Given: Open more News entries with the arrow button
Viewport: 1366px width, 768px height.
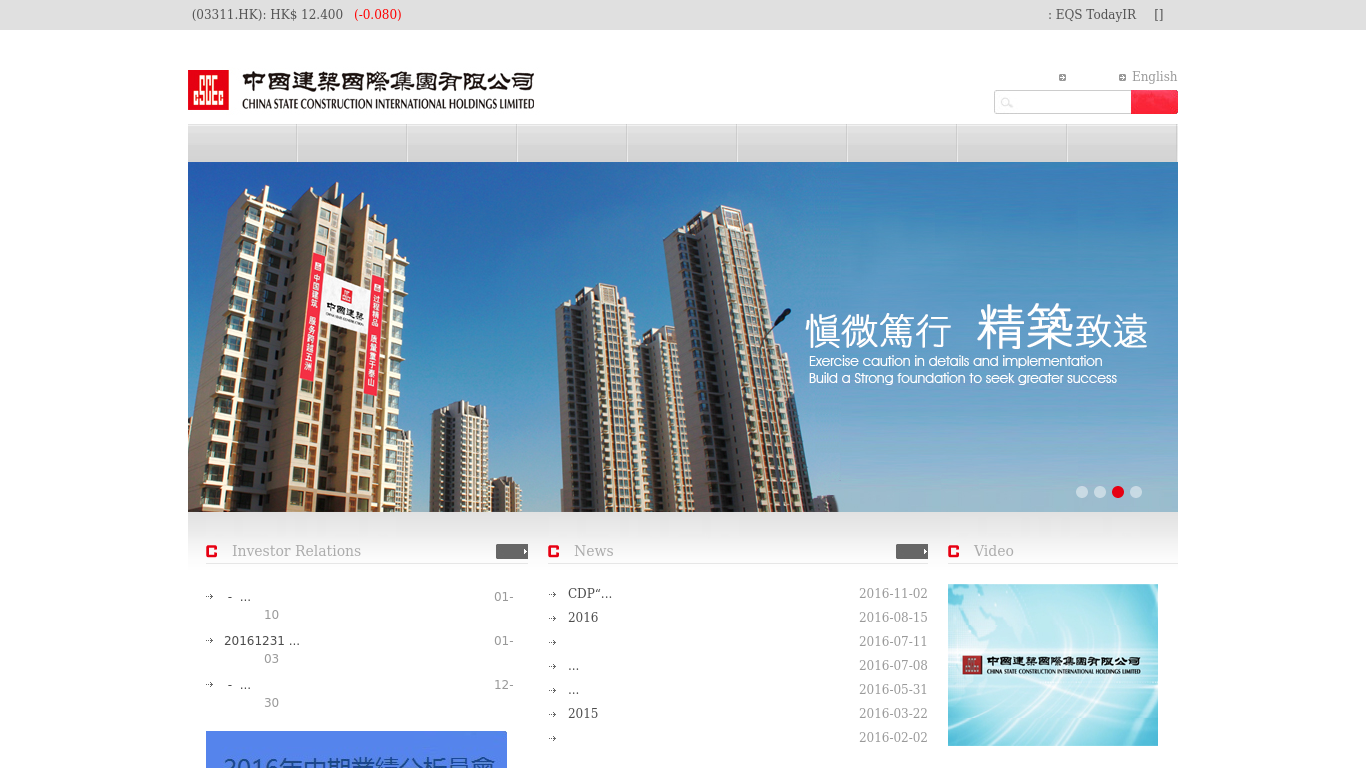Looking at the screenshot, I should pyautogui.click(x=913, y=551).
